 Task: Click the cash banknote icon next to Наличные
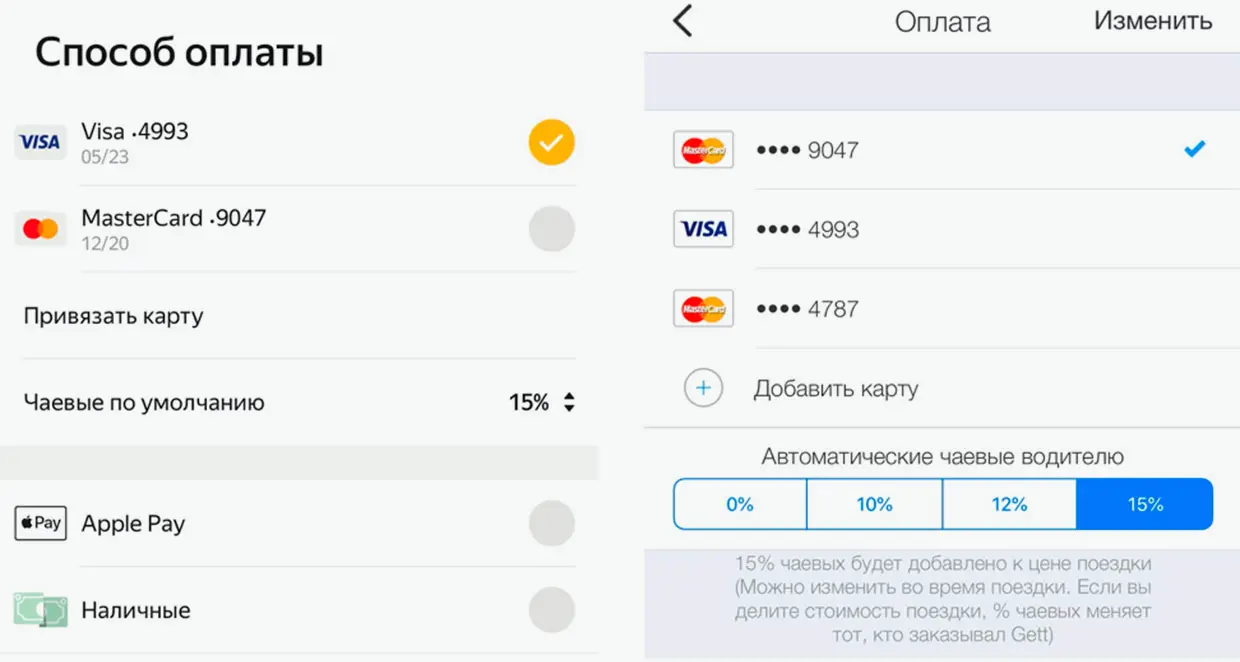(x=40, y=609)
